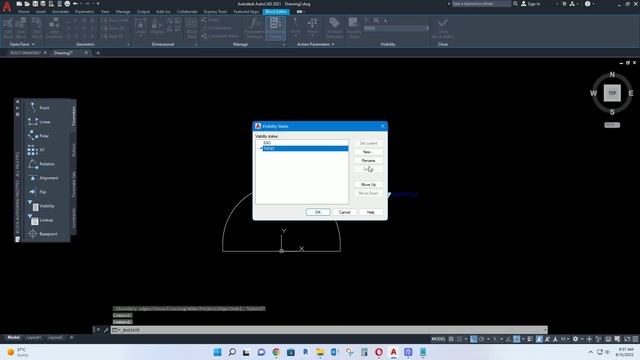
Task: Toggle MODEL space button in status bar
Action: click(438, 339)
